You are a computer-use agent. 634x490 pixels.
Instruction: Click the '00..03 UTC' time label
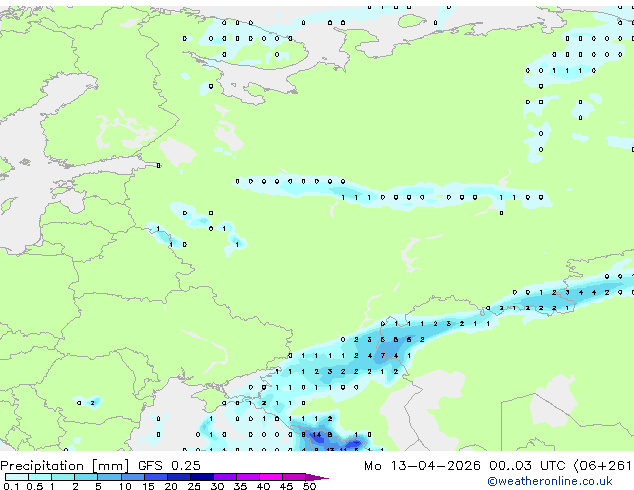(526, 466)
